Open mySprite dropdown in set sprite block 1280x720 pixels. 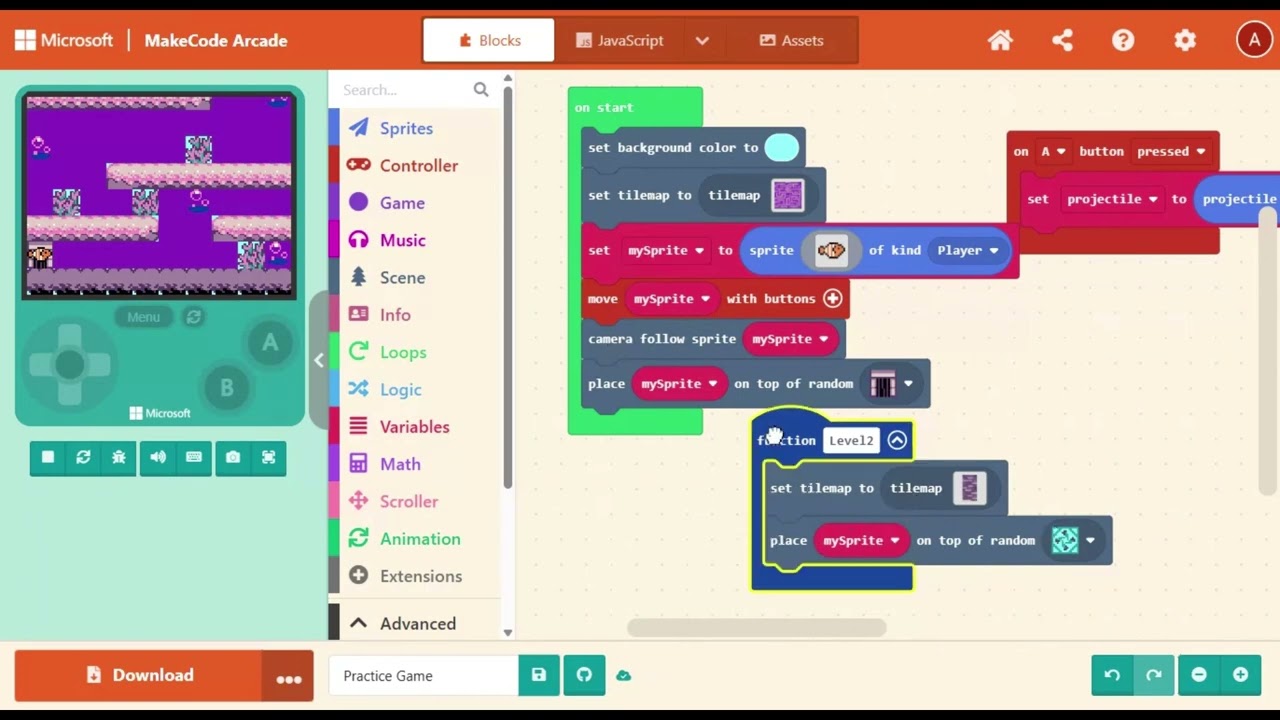coord(666,250)
